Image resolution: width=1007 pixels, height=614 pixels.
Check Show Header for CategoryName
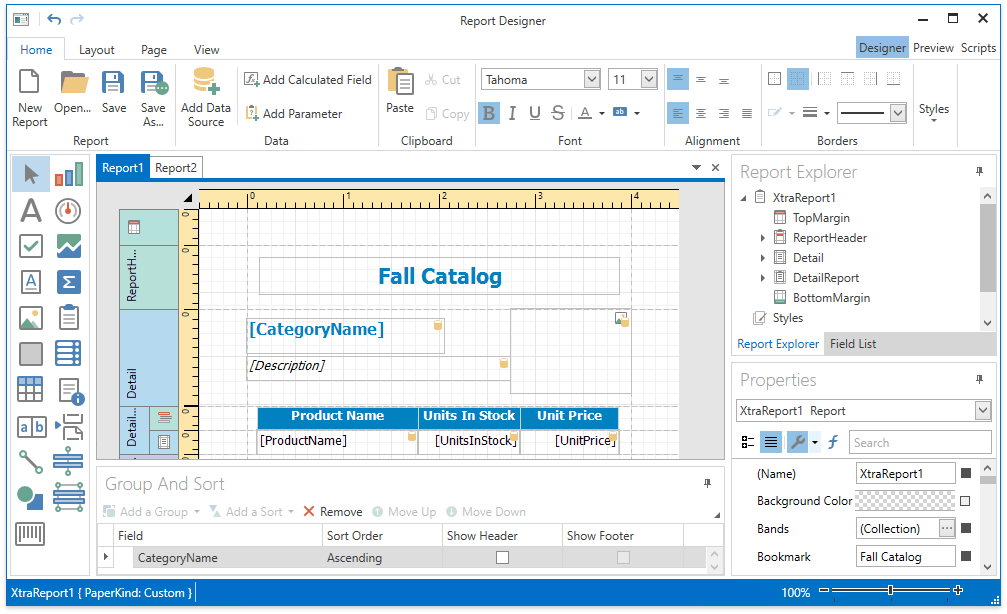(x=502, y=557)
